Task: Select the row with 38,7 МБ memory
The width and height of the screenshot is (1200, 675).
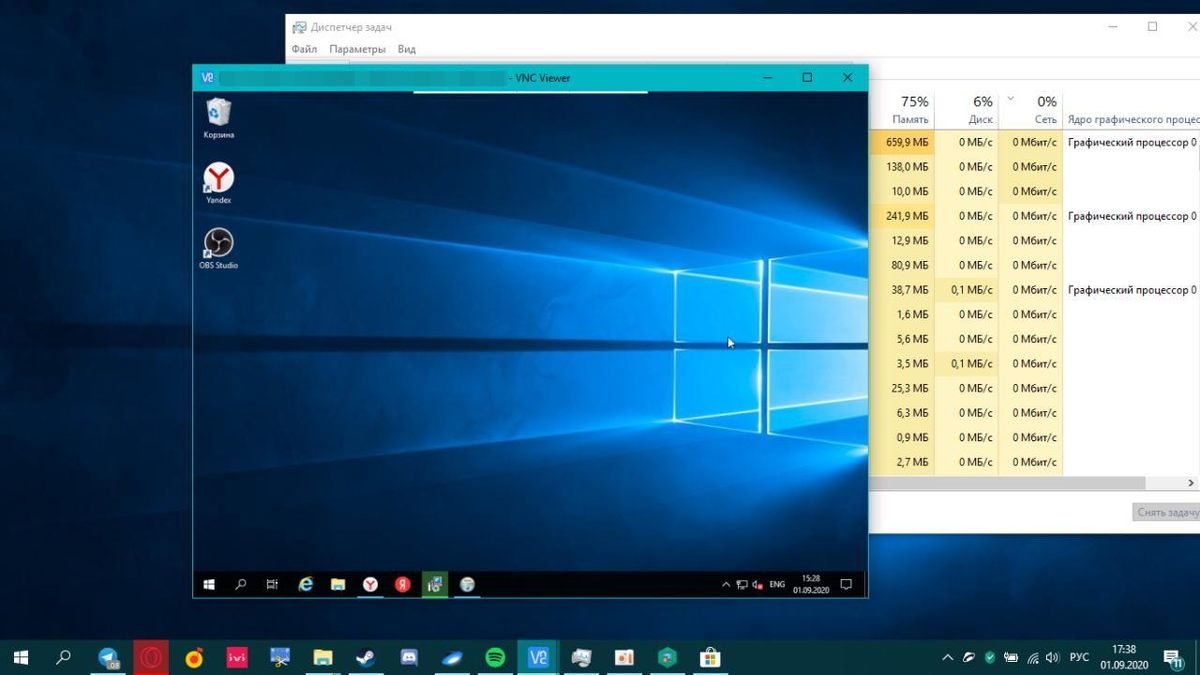Action: click(1034, 290)
